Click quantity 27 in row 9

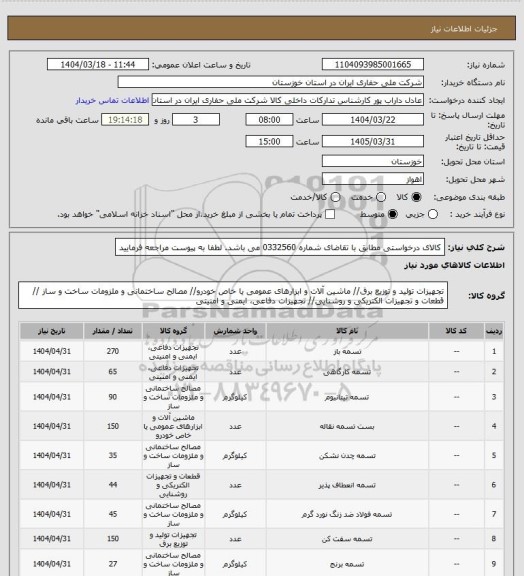(x=112, y=564)
